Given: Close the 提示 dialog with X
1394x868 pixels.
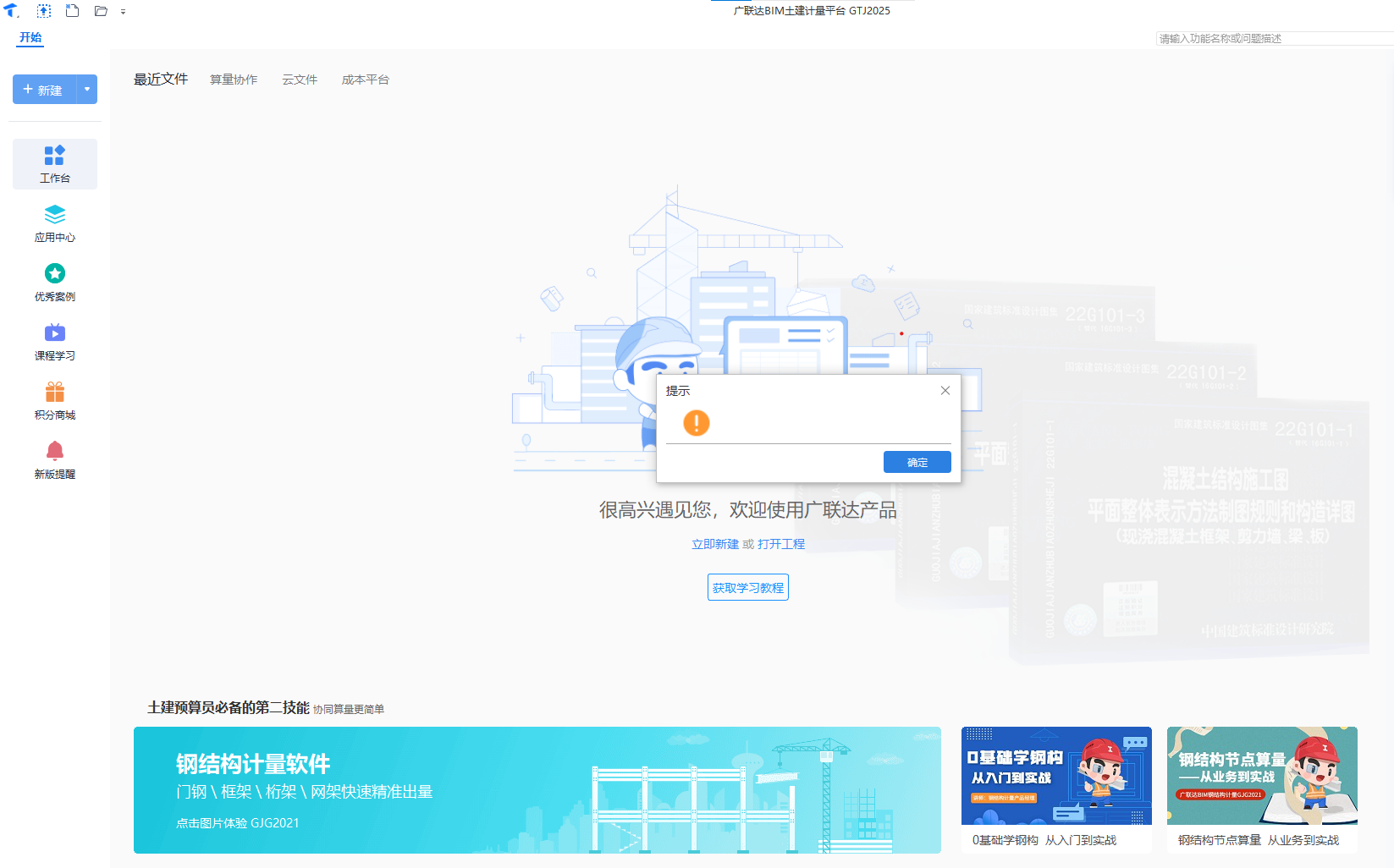Looking at the screenshot, I should [x=945, y=391].
